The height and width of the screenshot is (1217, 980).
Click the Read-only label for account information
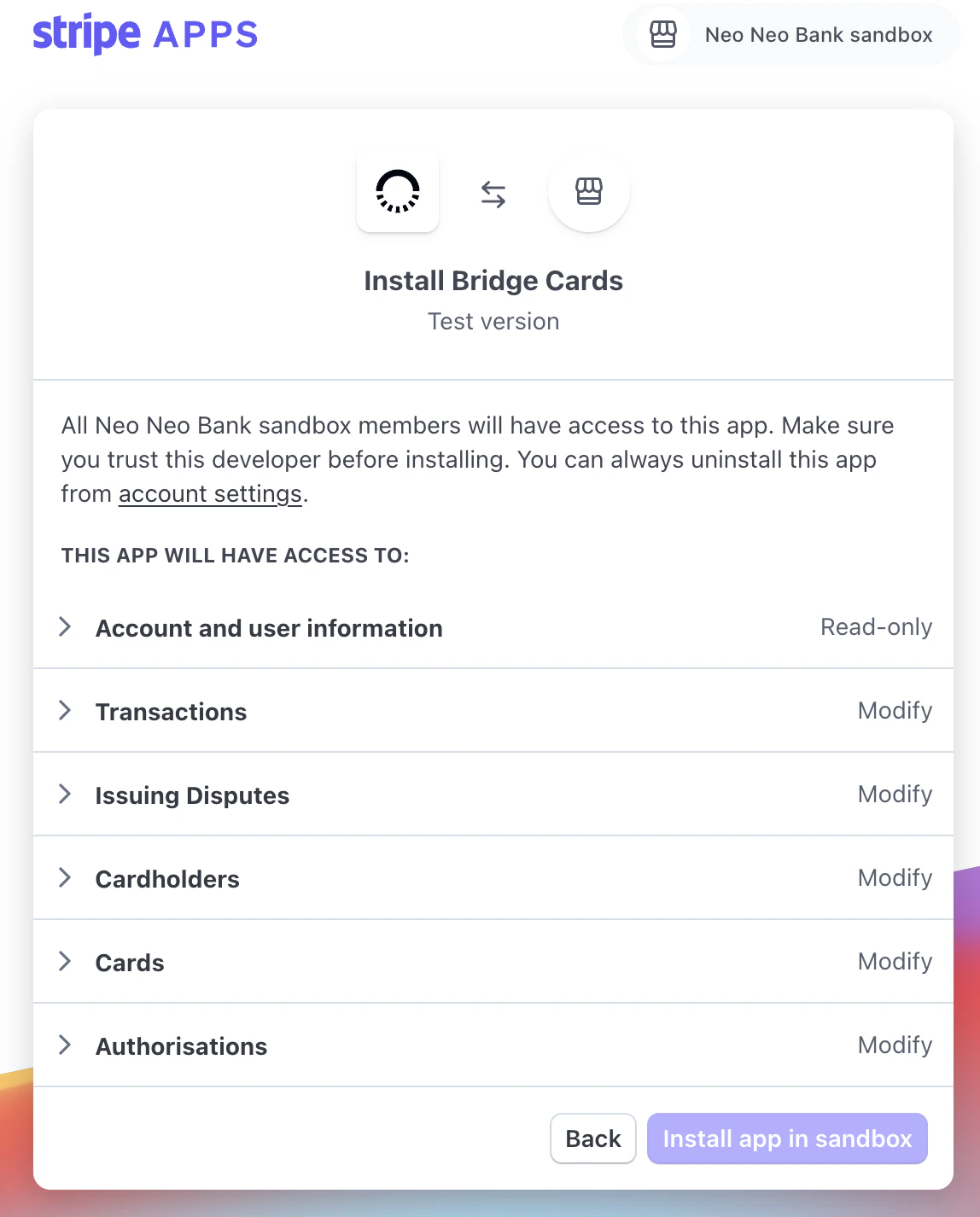(876, 626)
